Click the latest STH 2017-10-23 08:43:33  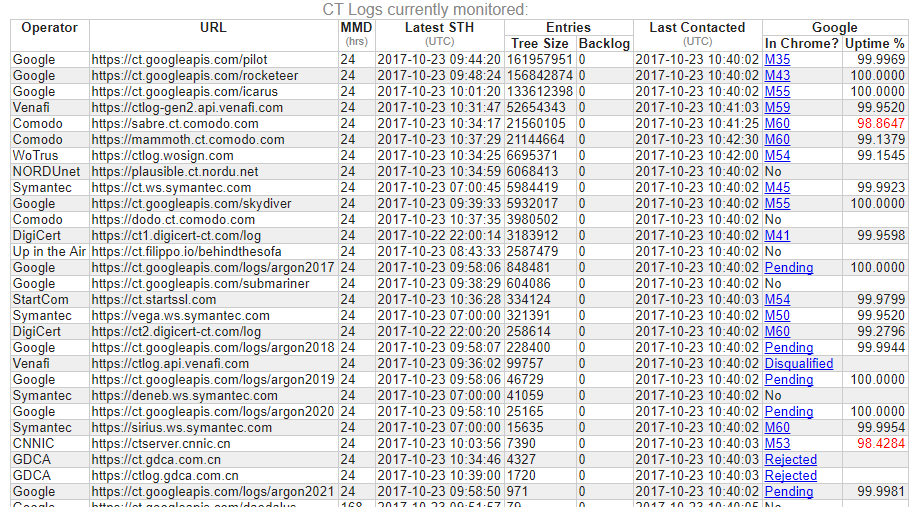pos(439,251)
